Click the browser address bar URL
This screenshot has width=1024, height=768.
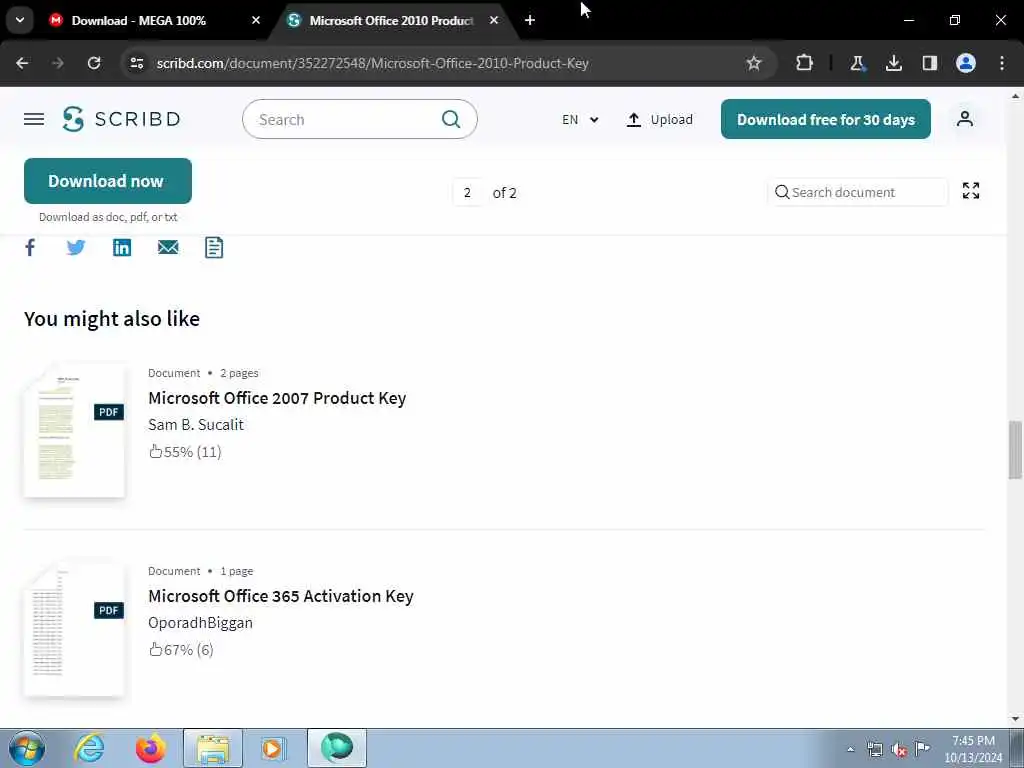372,63
